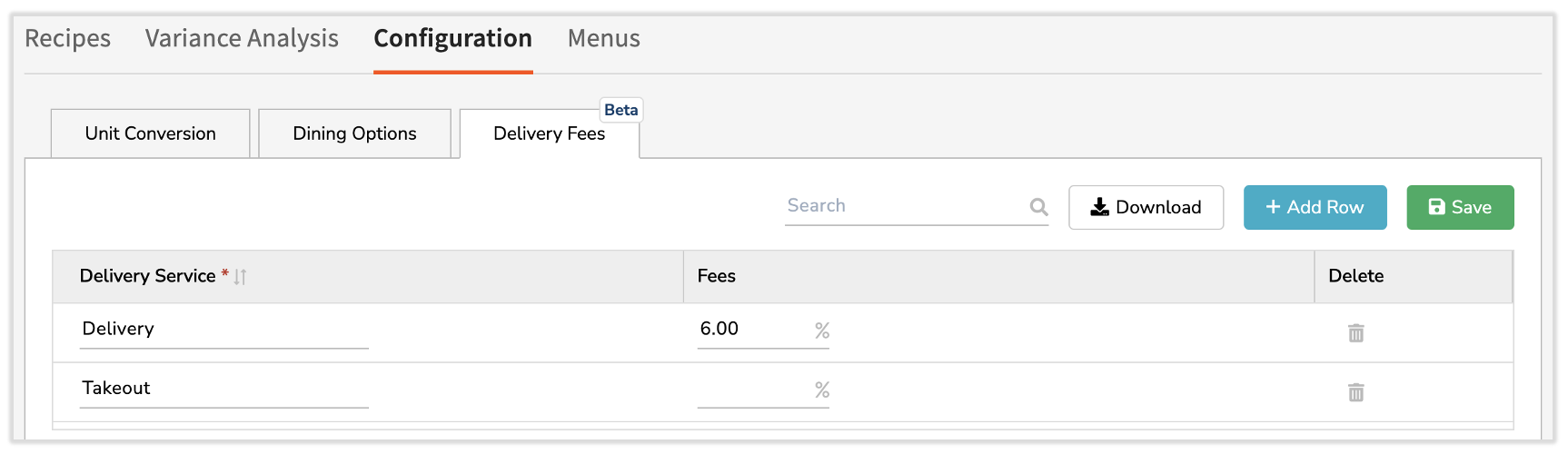Select the Delivery Fees sub-tab
The width and height of the screenshot is (1568, 454).
(x=549, y=134)
